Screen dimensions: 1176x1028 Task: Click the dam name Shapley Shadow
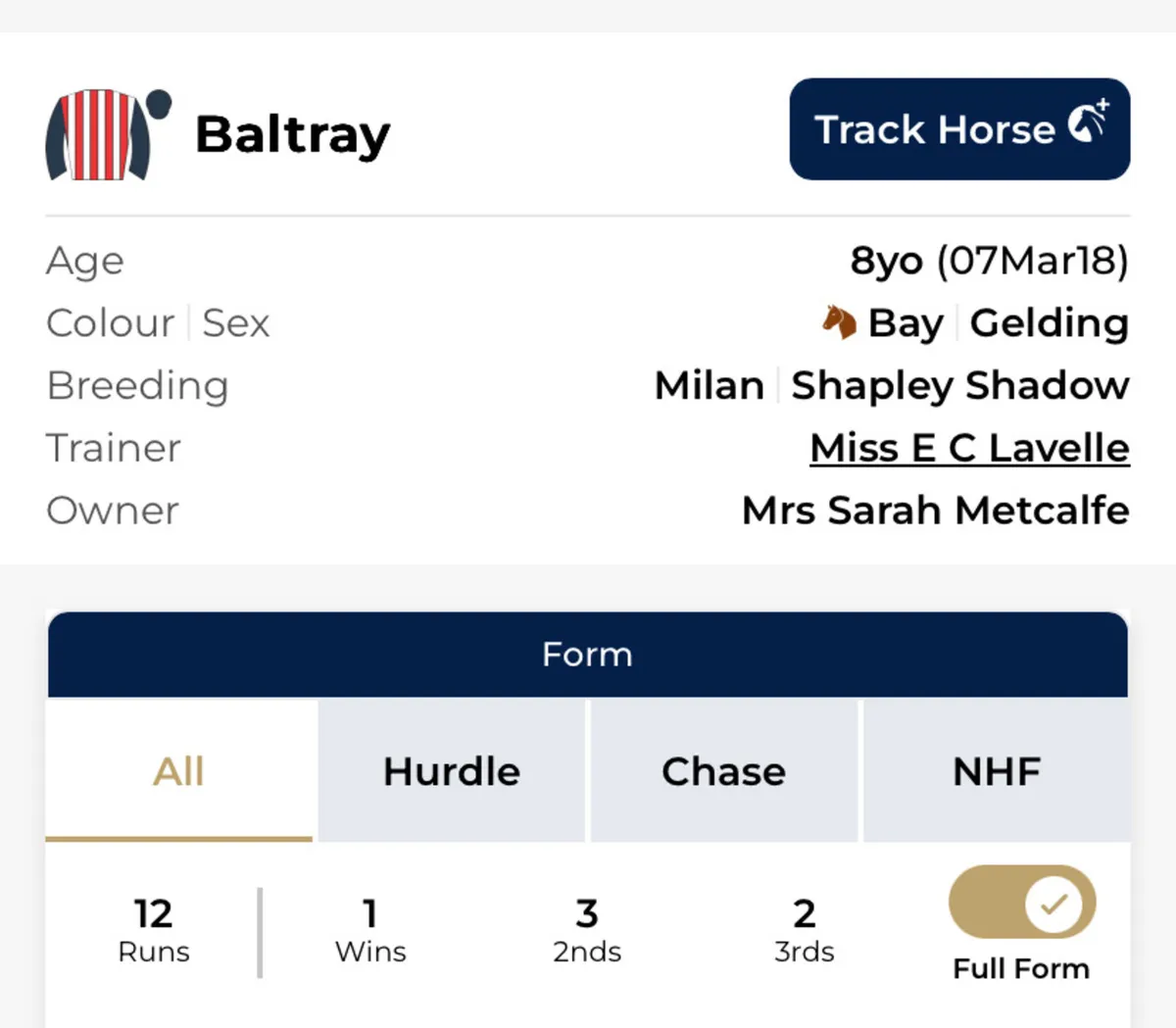pos(959,385)
